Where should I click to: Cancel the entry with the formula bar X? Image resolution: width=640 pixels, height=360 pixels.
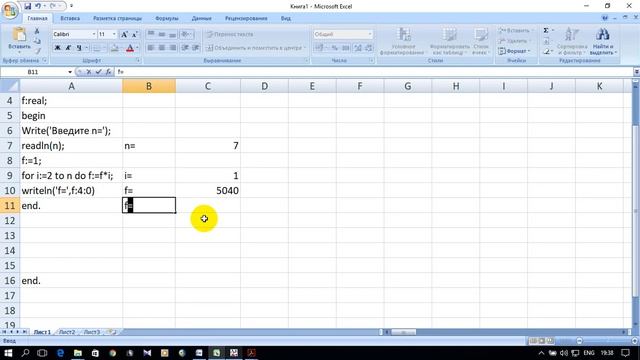pos(89,72)
